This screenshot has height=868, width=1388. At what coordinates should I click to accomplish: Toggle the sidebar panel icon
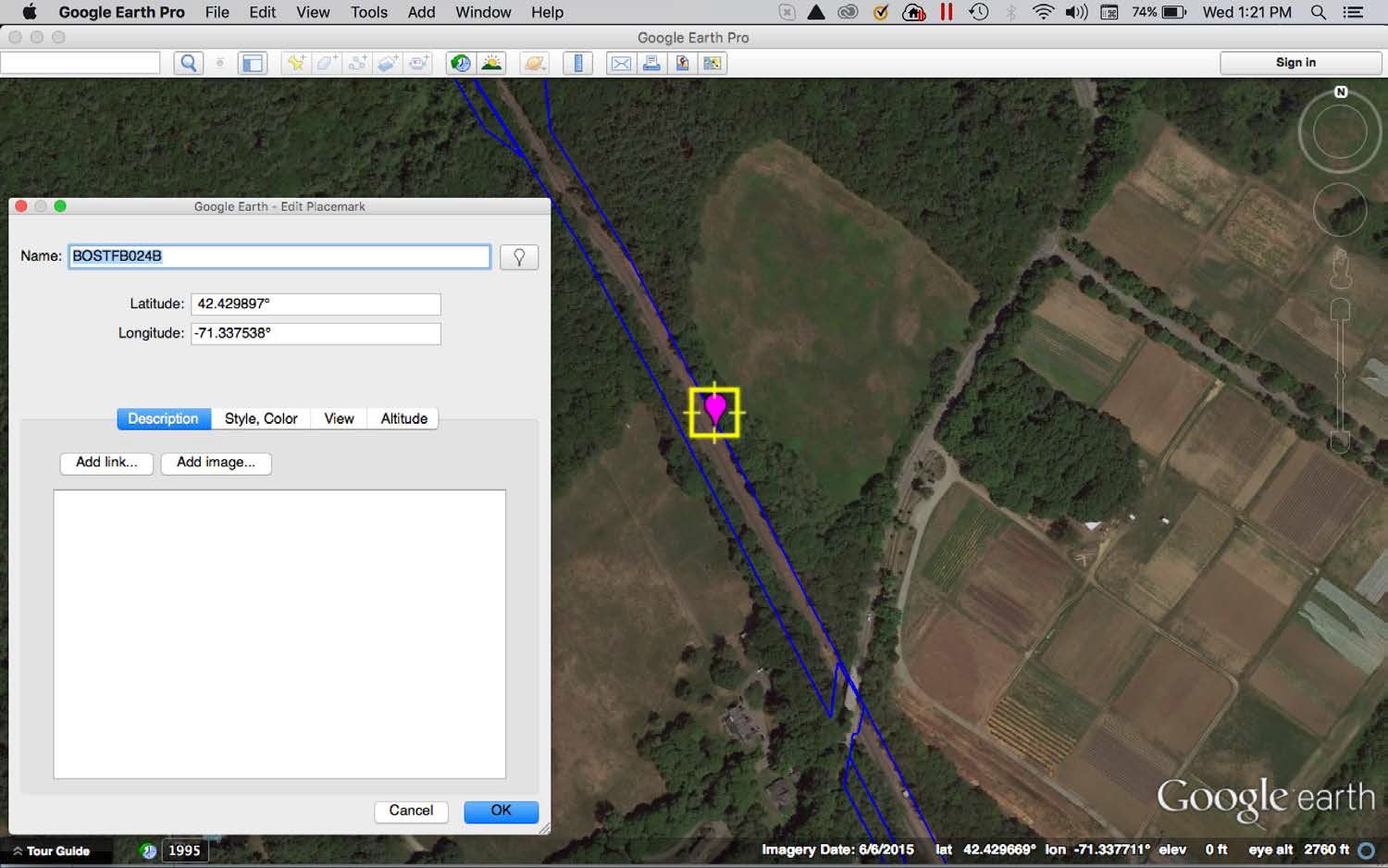tap(252, 63)
